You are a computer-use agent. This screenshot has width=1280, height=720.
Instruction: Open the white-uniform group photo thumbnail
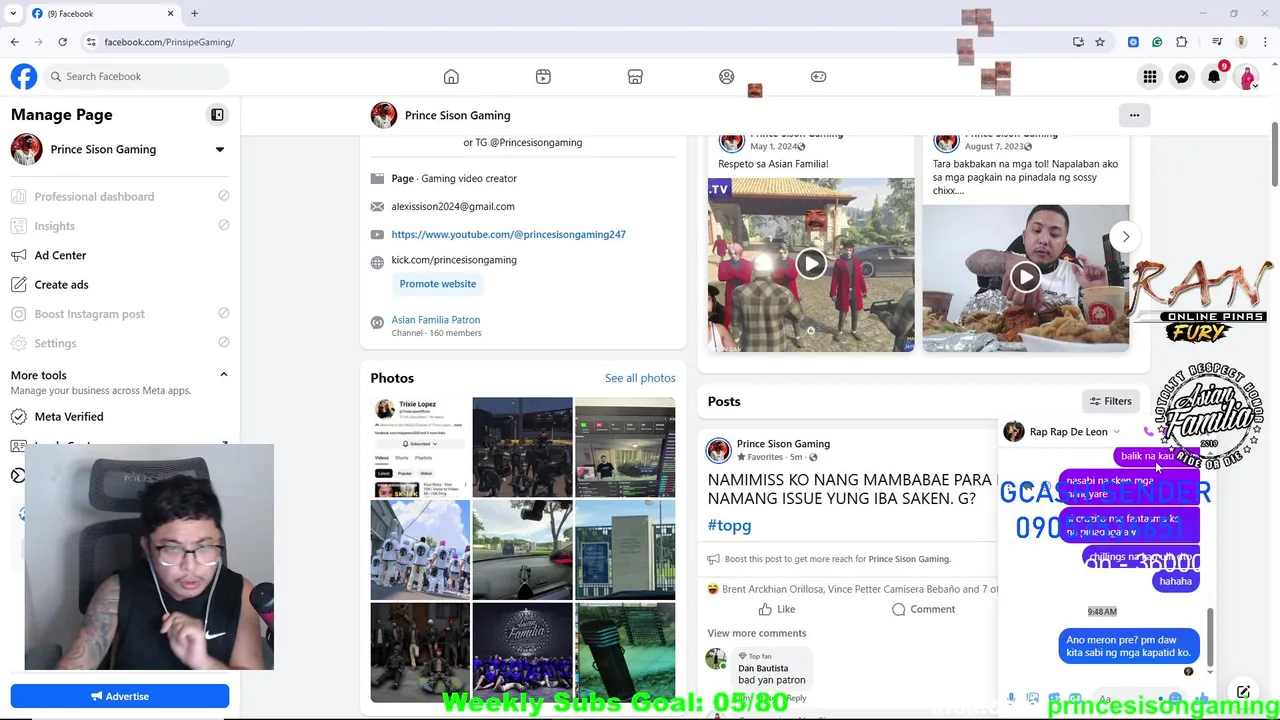[420, 550]
